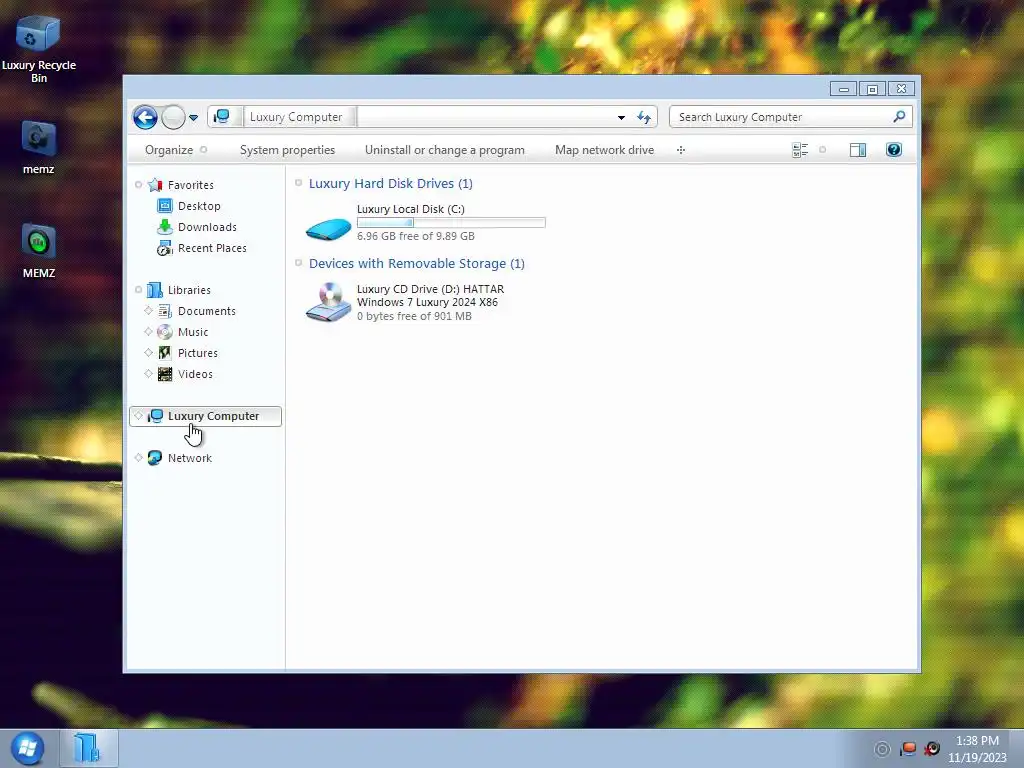Screen dimensions: 1024x768
Task: Open the Documents library
Action: 206,312
